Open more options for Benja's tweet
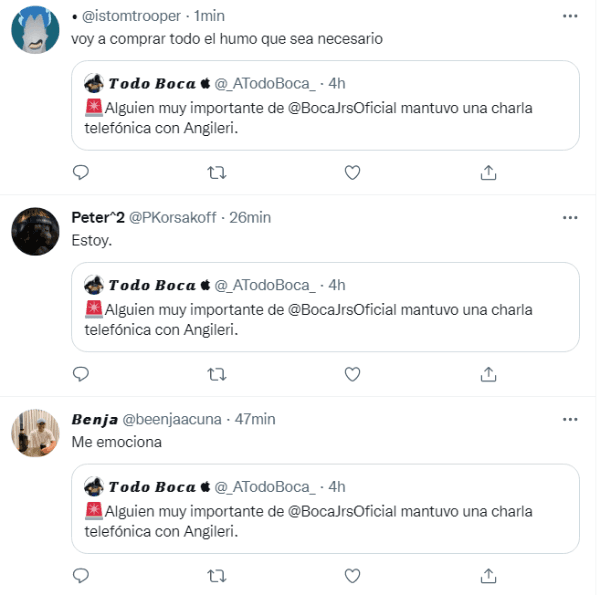 pyautogui.click(x=570, y=419)
